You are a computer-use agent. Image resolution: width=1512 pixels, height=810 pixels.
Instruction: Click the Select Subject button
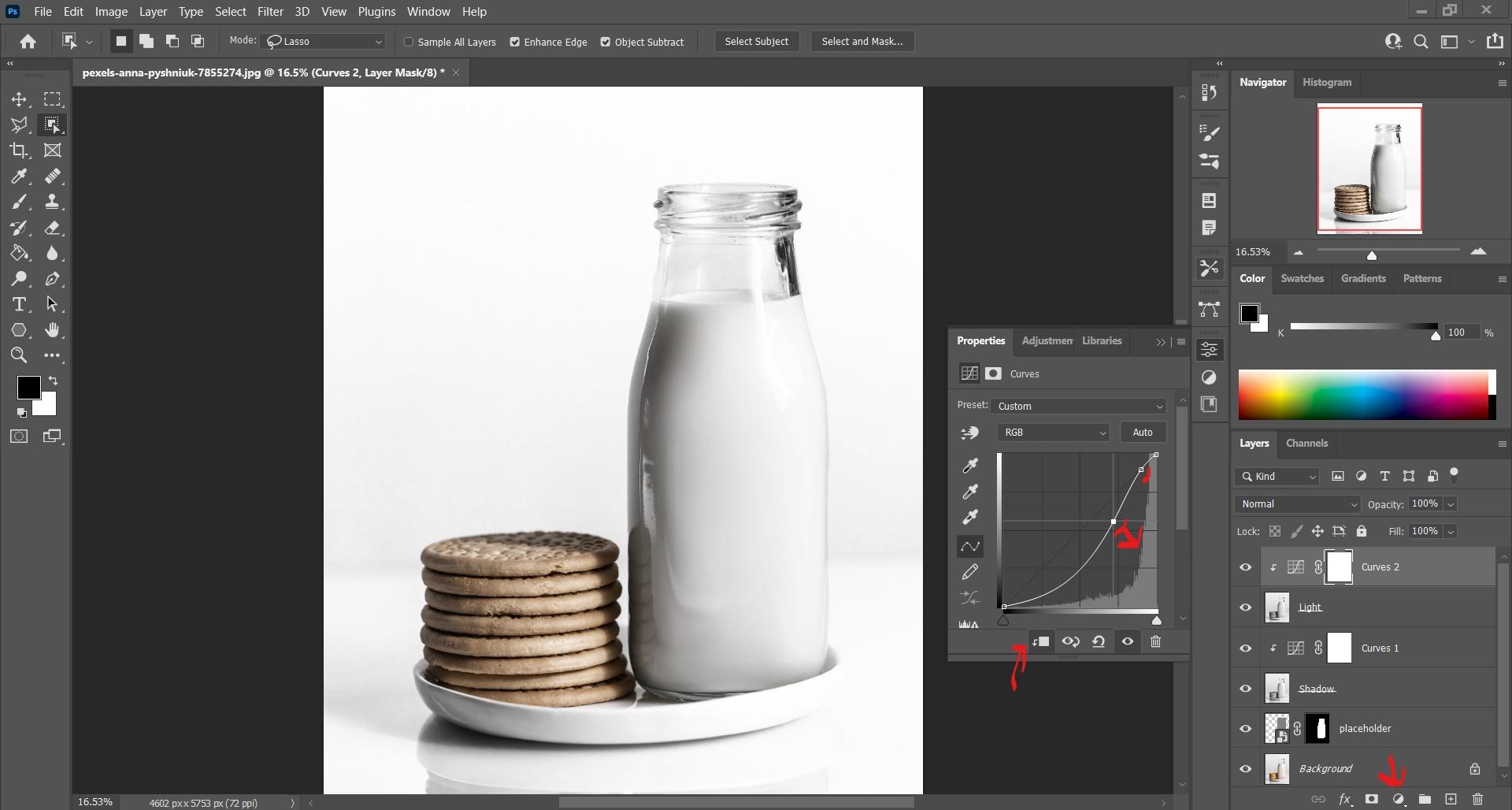coord(757,41)
